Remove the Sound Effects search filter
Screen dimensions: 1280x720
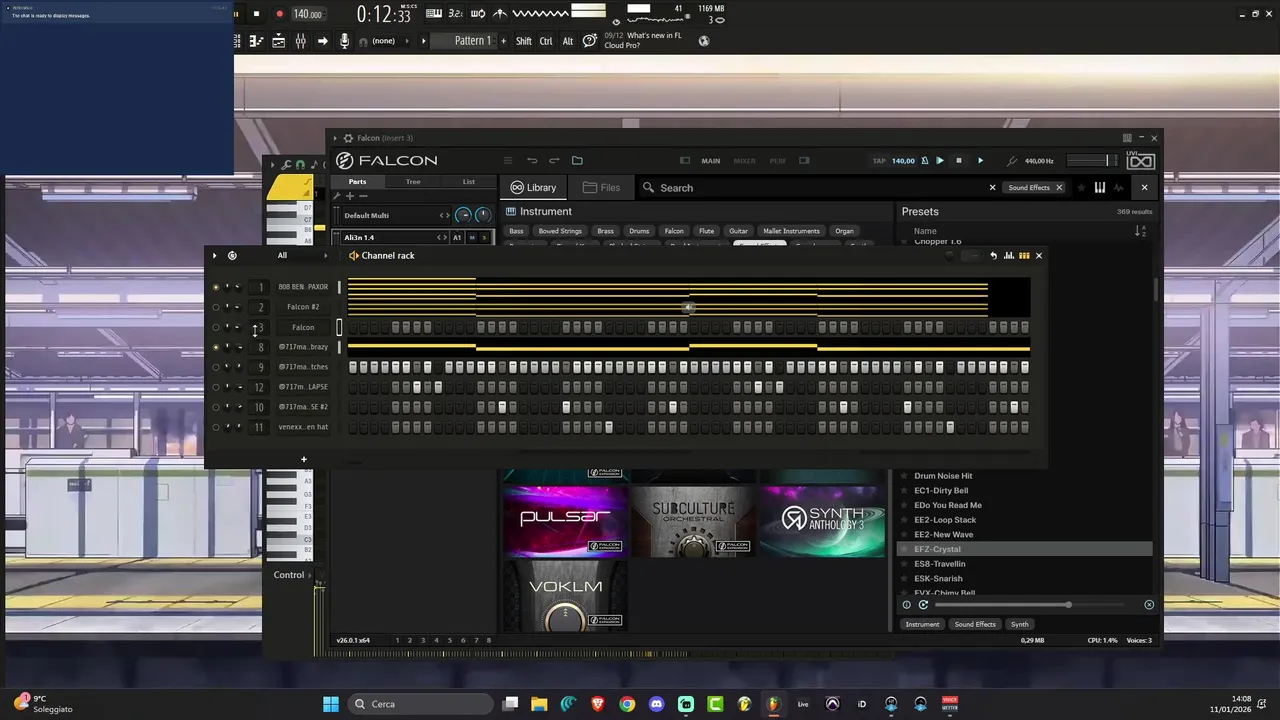[1059, 187]
